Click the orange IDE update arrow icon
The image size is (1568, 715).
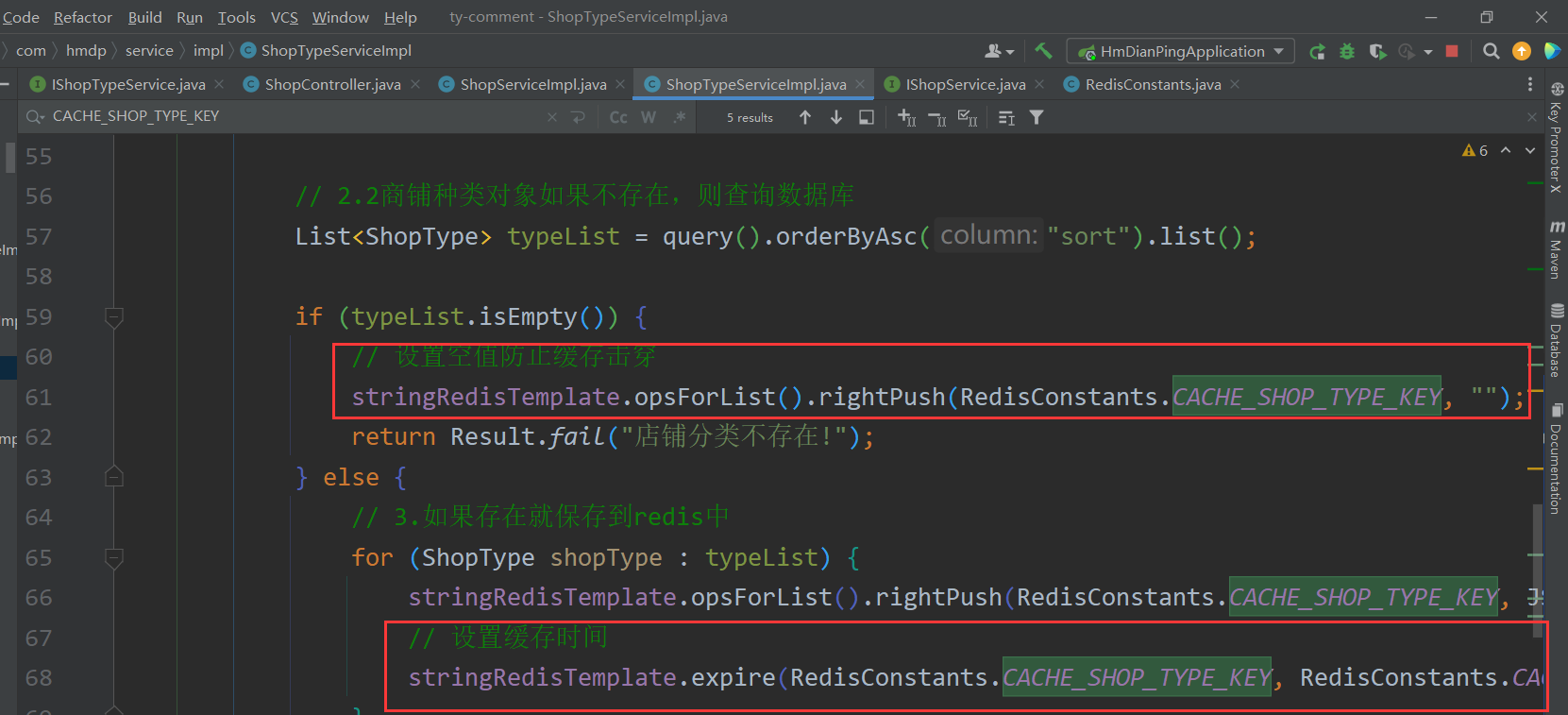(1522, 51)
